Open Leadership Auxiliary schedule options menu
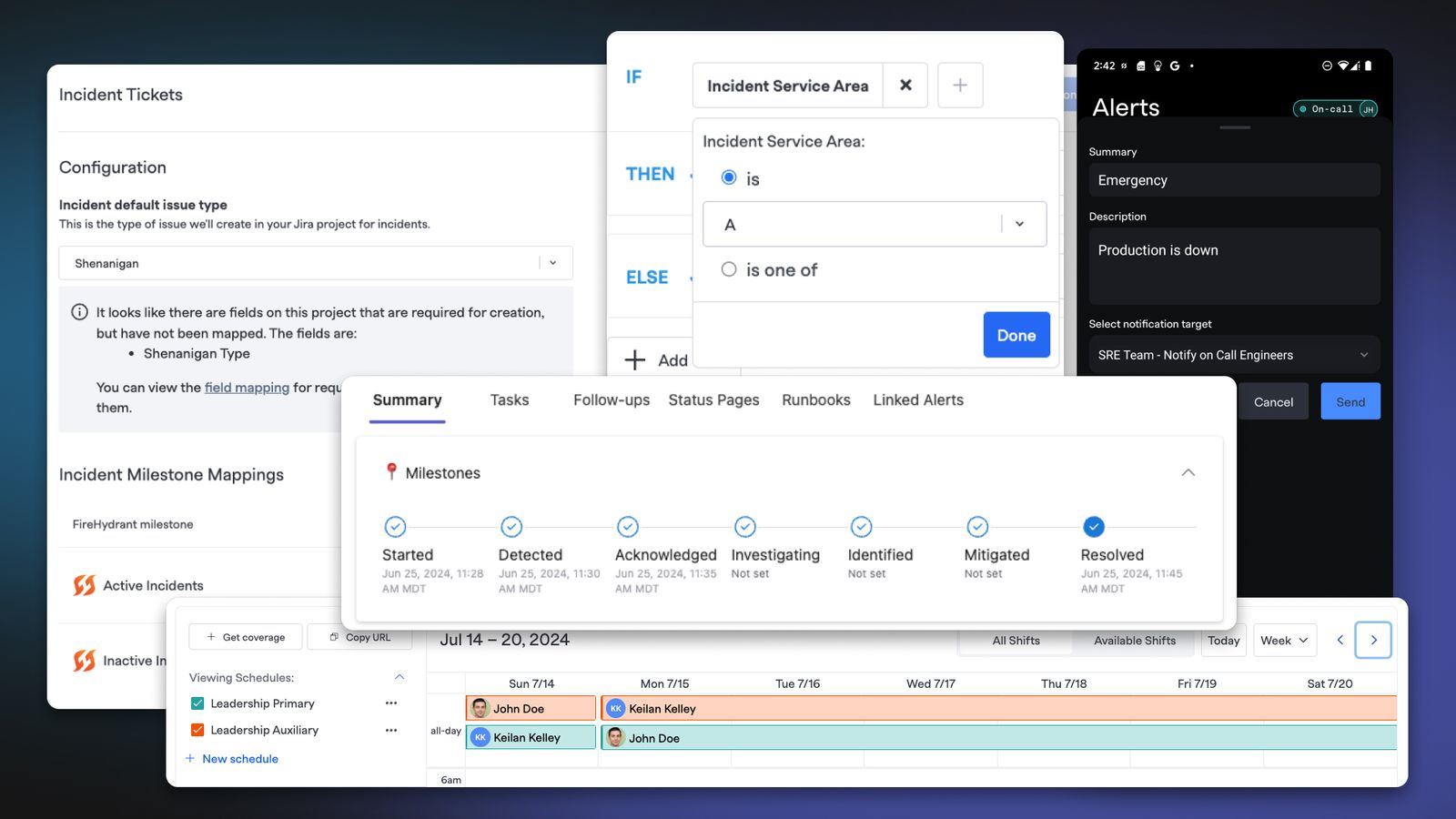The width and height of the screenshot is (1456, 819). click(391, 730)
